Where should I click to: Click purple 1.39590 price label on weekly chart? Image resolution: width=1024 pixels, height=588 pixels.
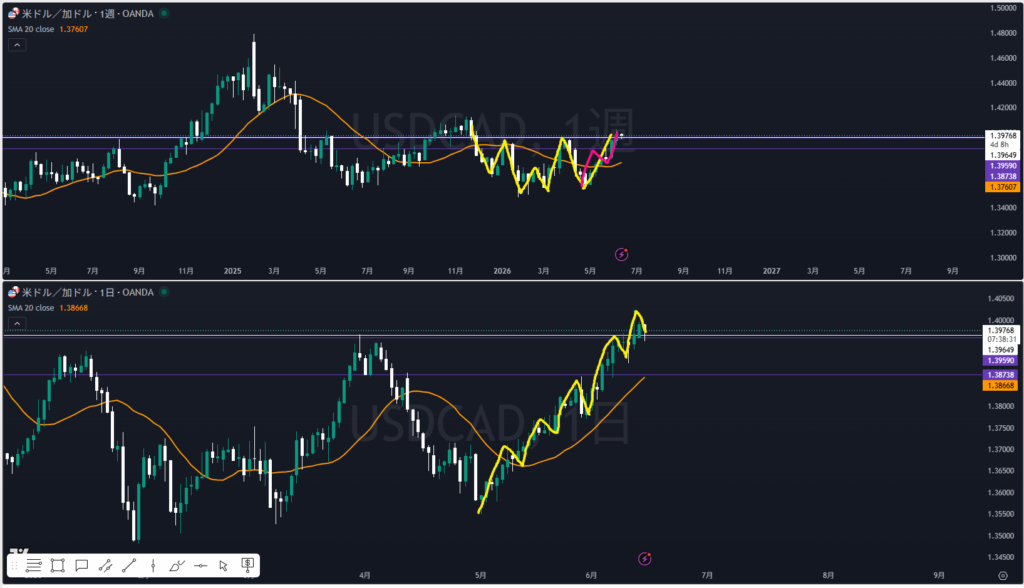1002,166
